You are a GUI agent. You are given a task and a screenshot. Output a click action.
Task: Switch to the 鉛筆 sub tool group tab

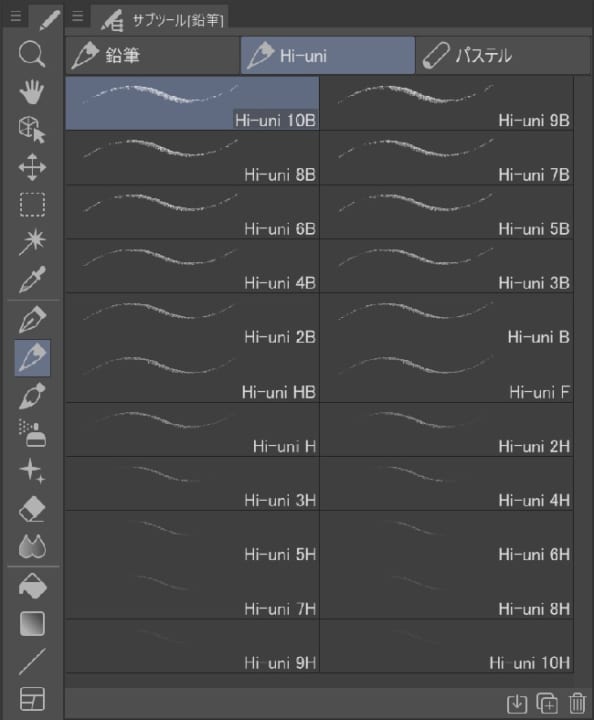click(x=152, y=56)
